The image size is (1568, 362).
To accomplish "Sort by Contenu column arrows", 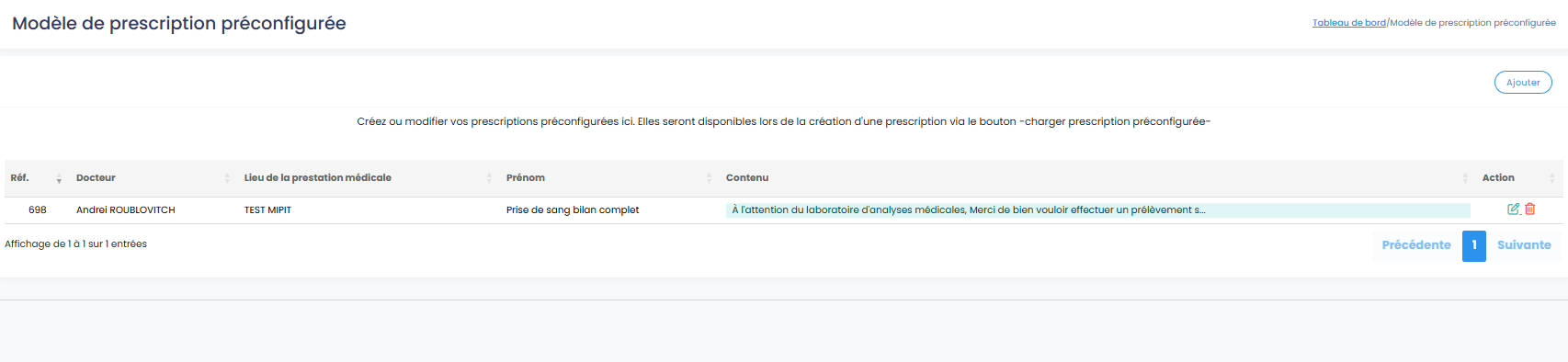I will click(x=1465, y=178).
